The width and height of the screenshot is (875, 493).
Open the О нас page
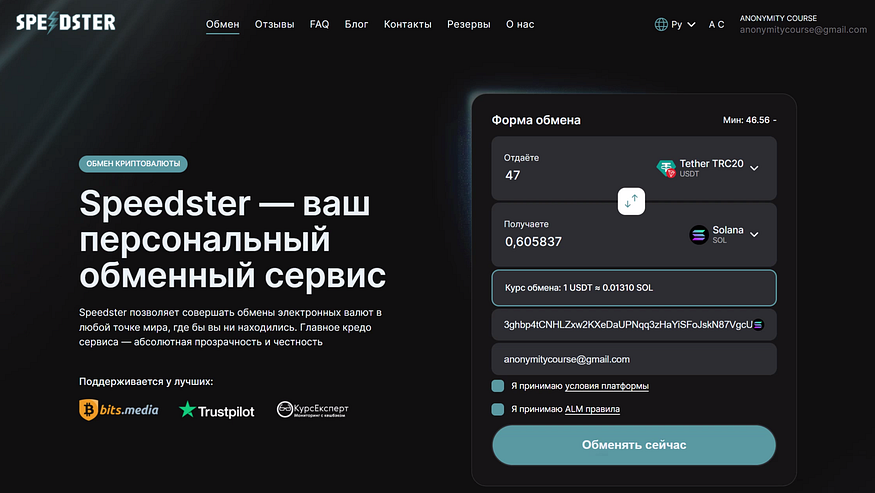[x=520, y=24]
